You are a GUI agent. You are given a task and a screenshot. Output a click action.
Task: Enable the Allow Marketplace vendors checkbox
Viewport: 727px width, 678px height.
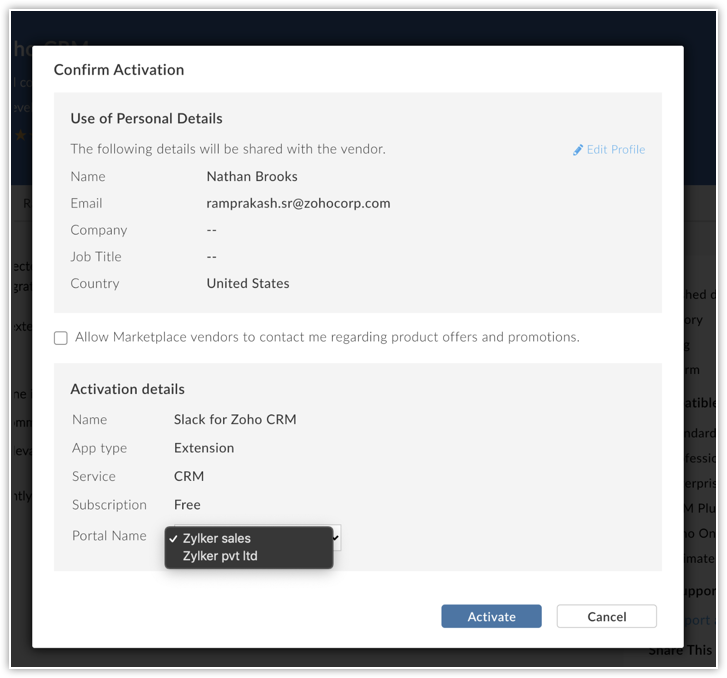pyautogui.click(x=61, y=338)
